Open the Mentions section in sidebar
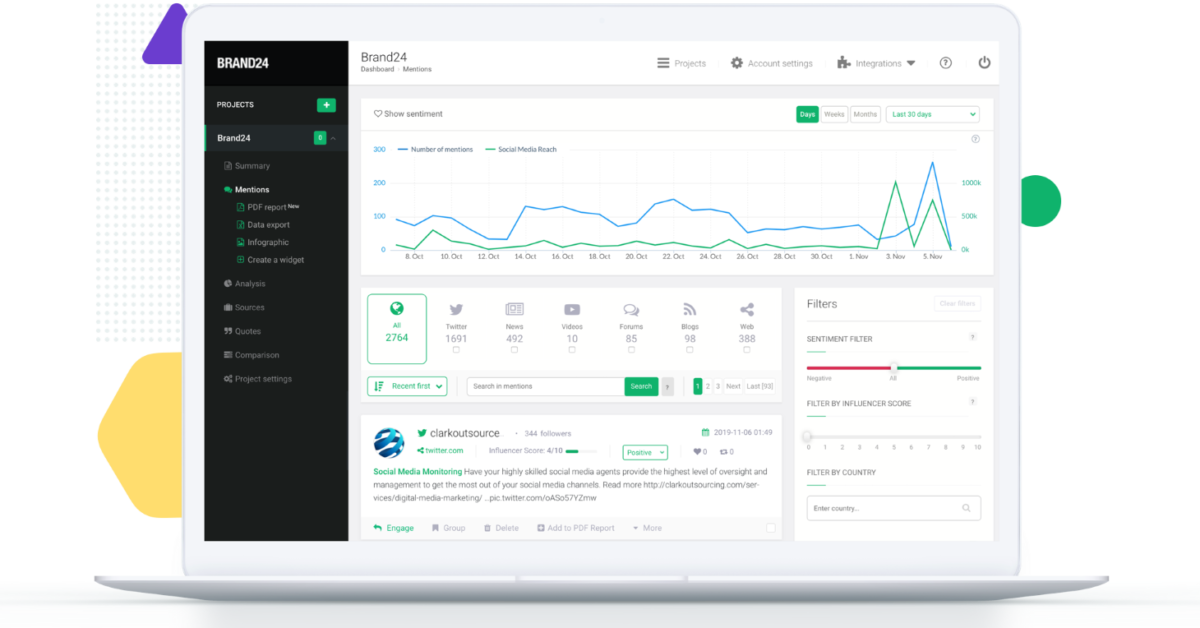 (x=248, y=189)
